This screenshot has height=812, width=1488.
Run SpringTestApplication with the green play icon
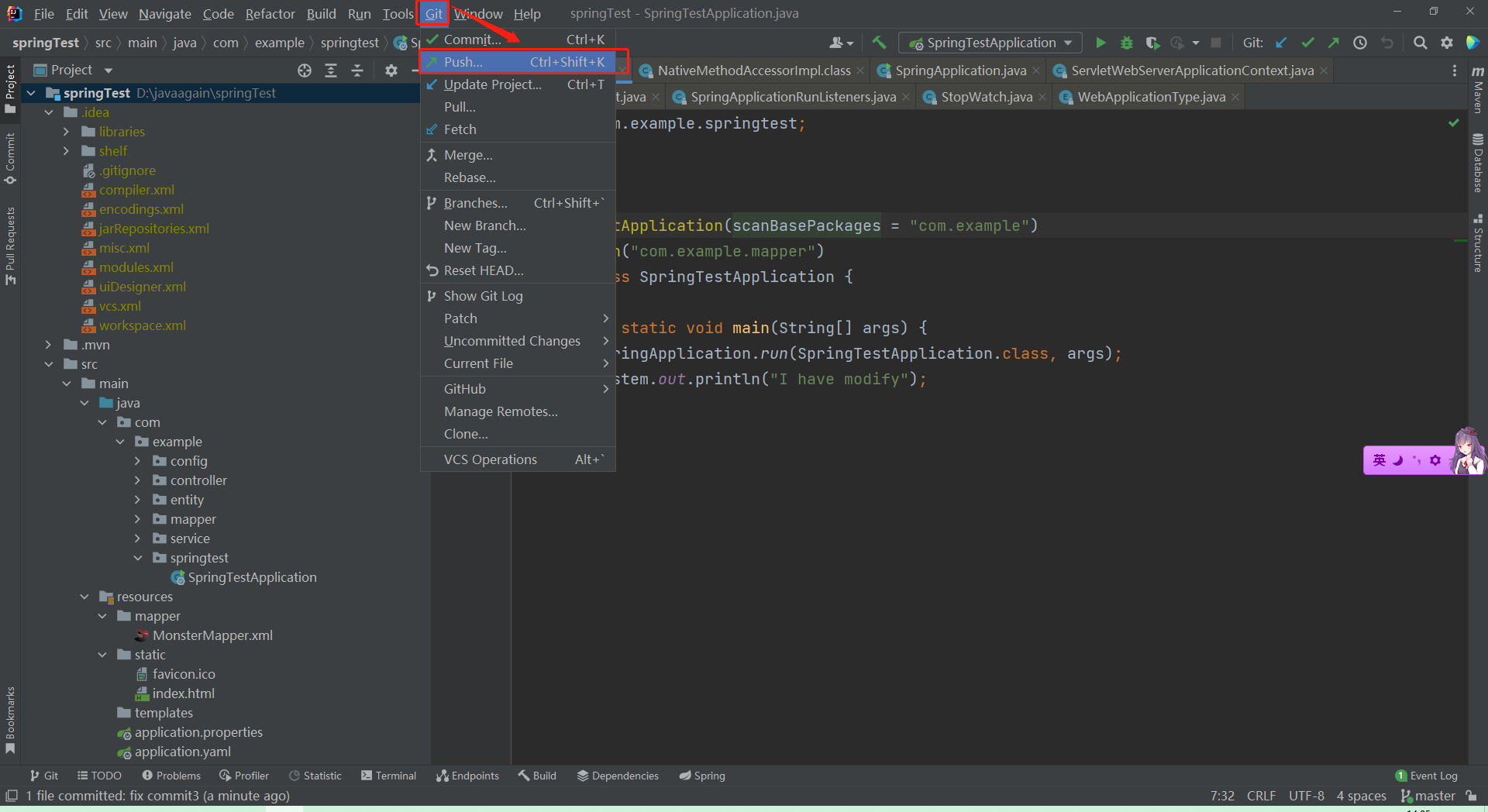coord(1100,43)
